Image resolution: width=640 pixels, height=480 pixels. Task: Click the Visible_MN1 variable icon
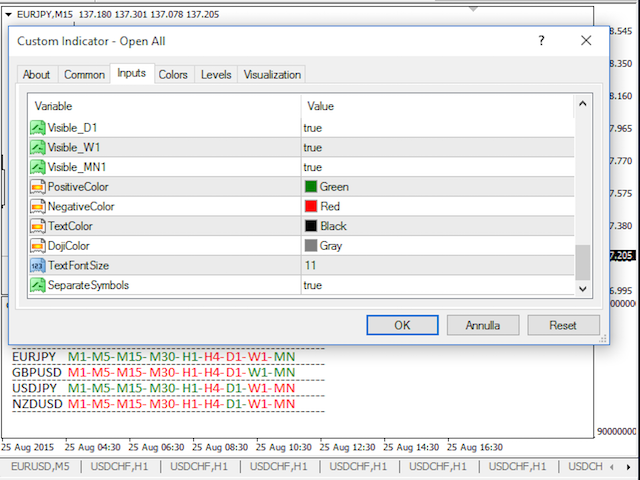pyautogui.click(x=38, y=167)
